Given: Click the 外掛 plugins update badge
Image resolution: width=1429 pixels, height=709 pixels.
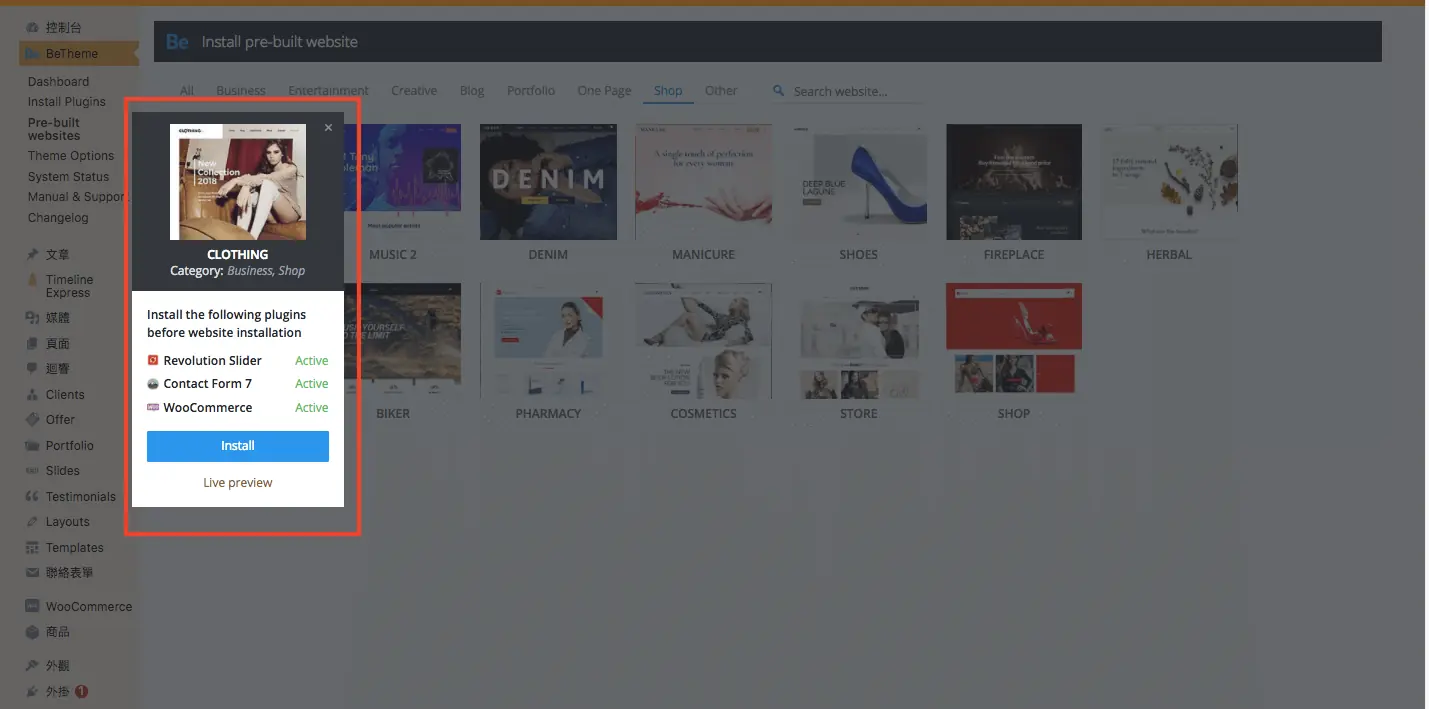Looking at the screenshot, I should pyautogui.click(x=82, y=691).
